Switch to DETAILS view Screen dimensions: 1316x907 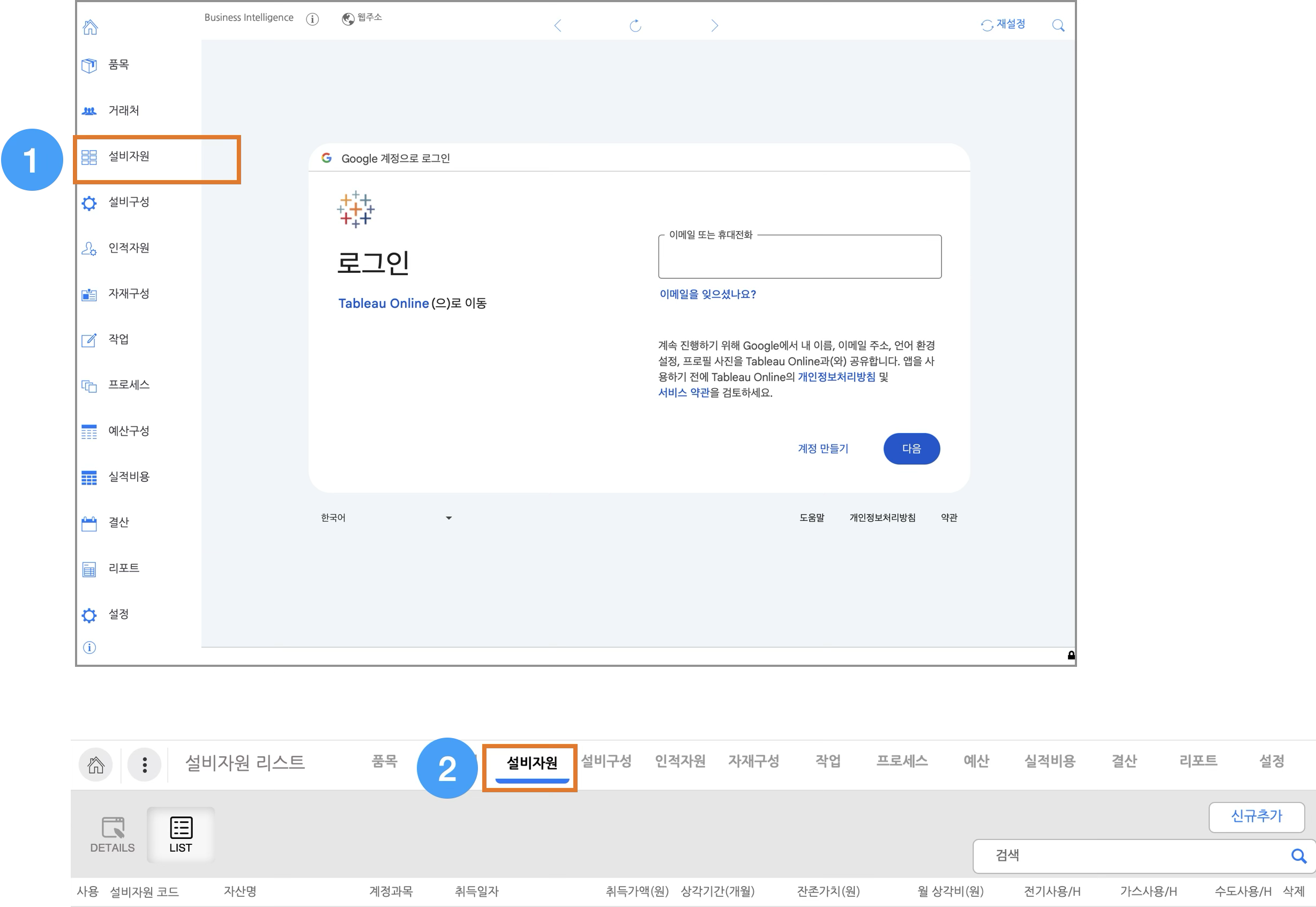tap(113, 834)
